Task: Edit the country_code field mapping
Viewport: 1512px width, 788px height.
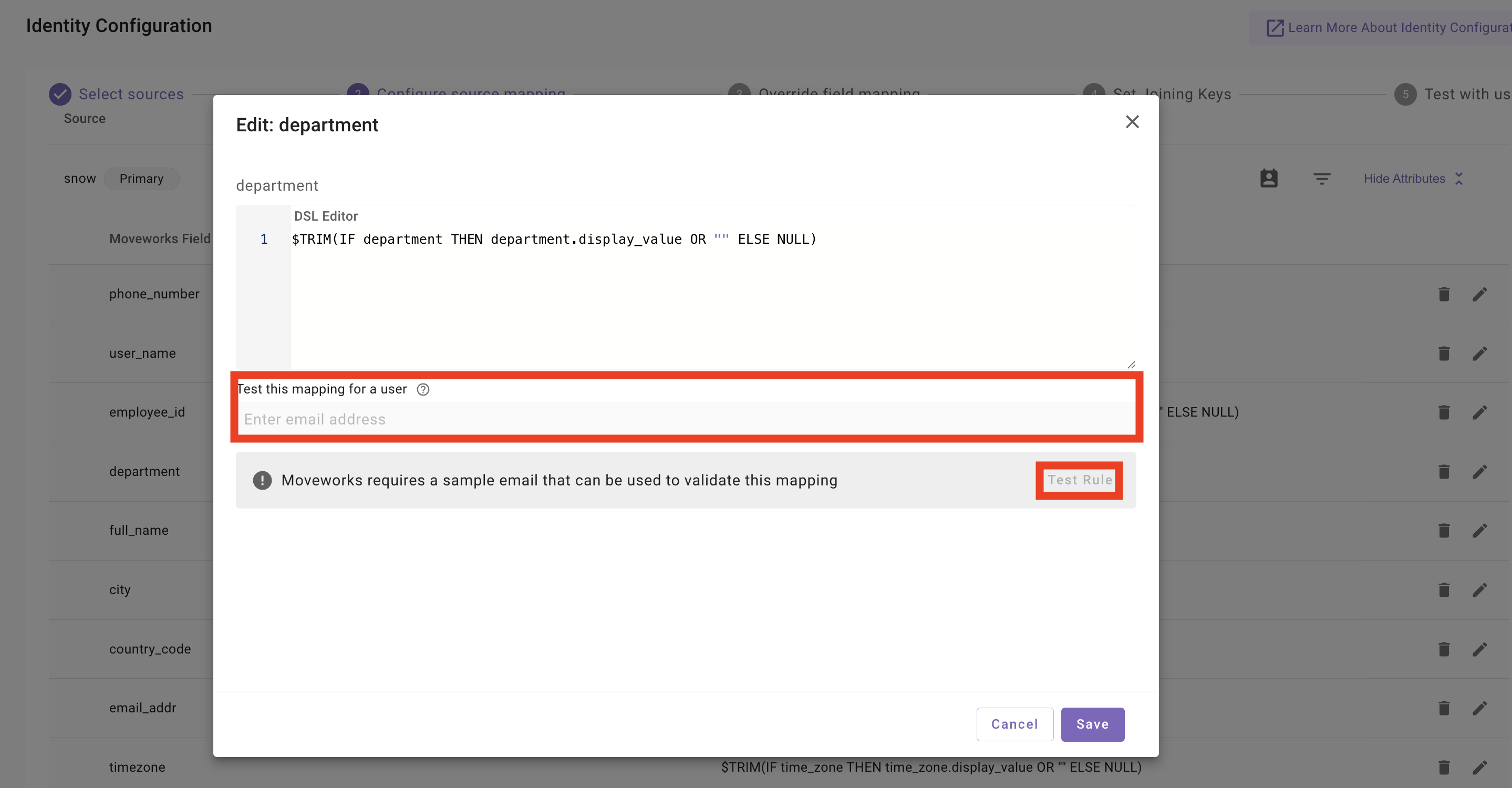Action: [x=1480, y=649]
